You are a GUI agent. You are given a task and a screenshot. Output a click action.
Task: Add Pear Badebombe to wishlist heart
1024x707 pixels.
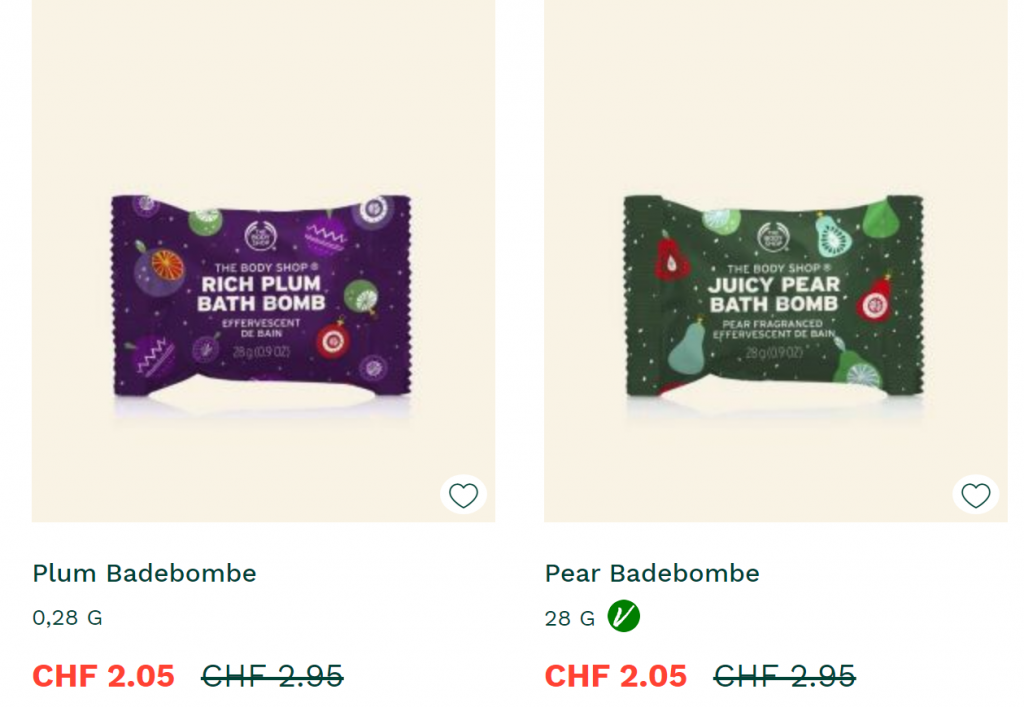976,495
